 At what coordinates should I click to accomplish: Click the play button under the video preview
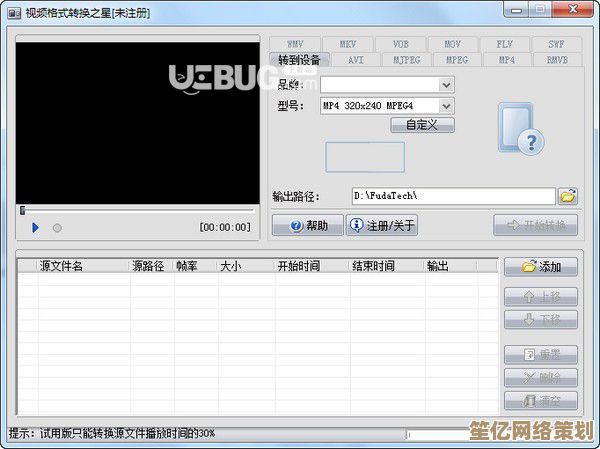pyautogui.click(x=35, y=228)
